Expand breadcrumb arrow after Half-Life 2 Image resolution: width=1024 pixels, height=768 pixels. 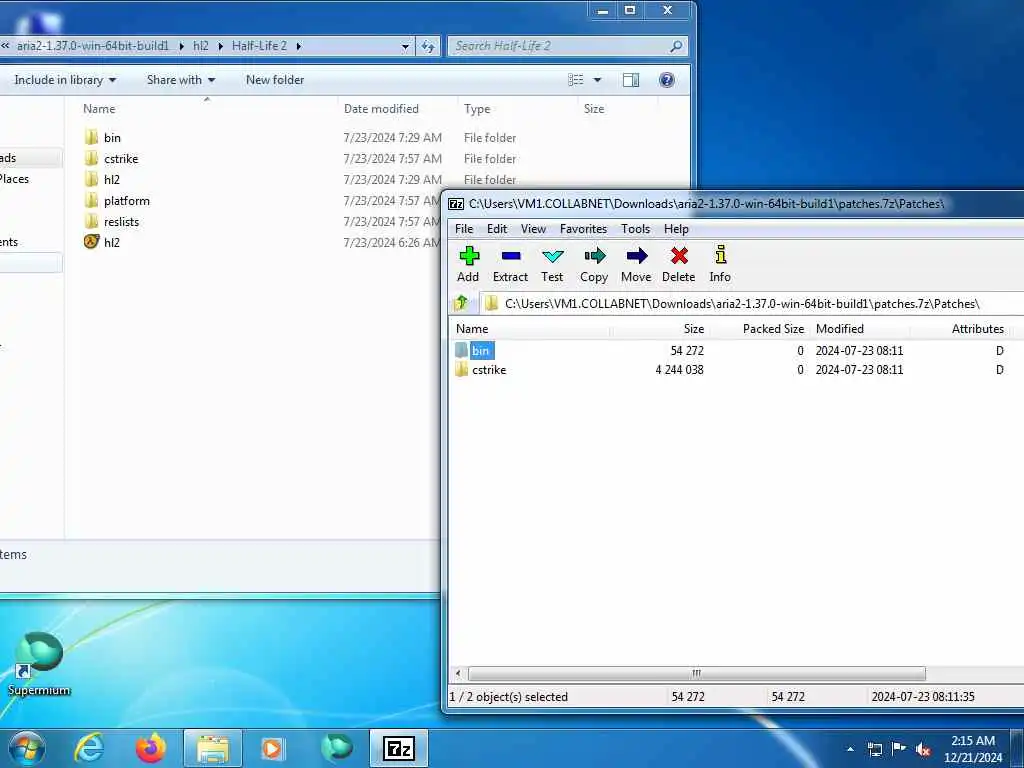coord(298,46)
